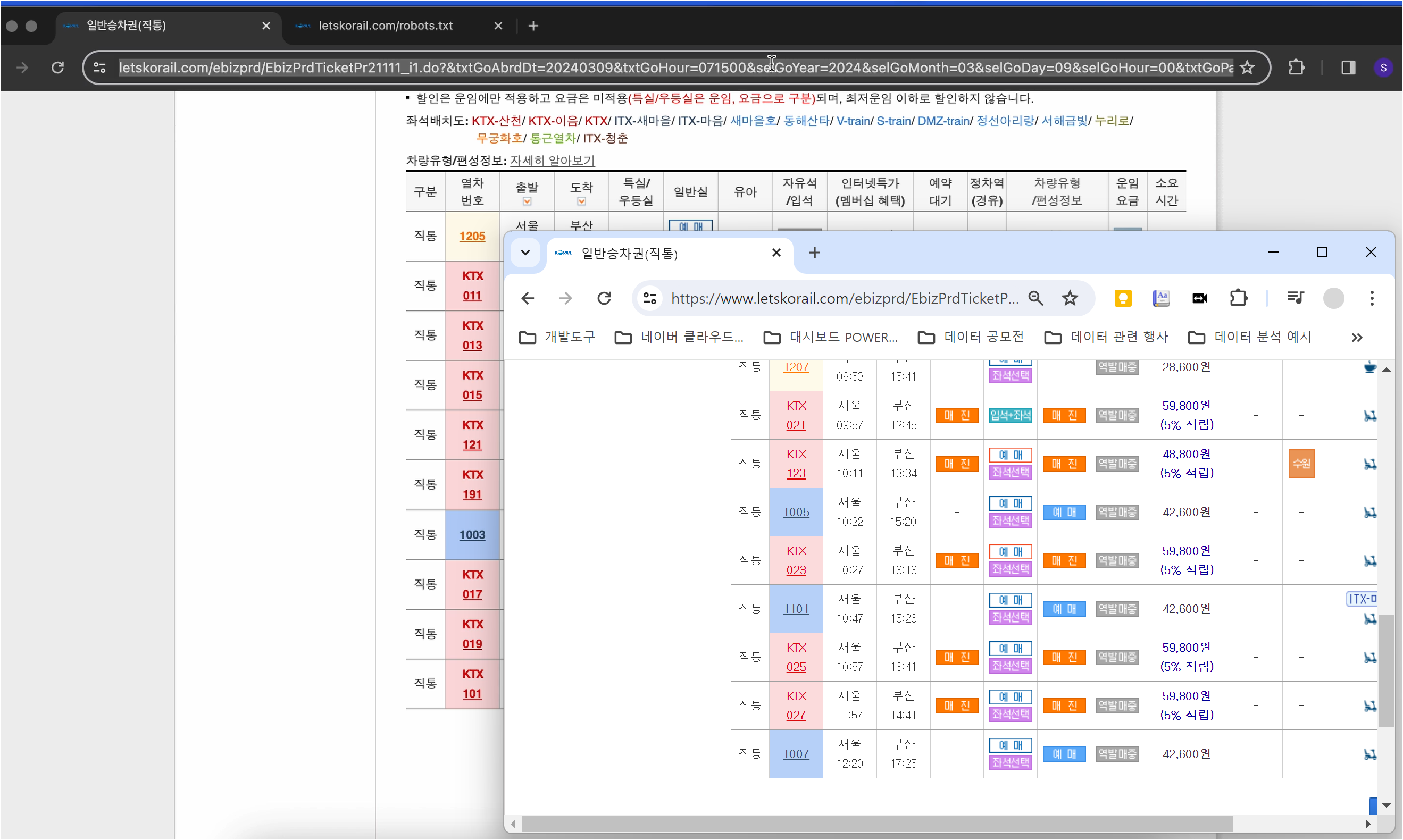
Task: Open the side panel icon in top browser
Action: coord(1348,68)
